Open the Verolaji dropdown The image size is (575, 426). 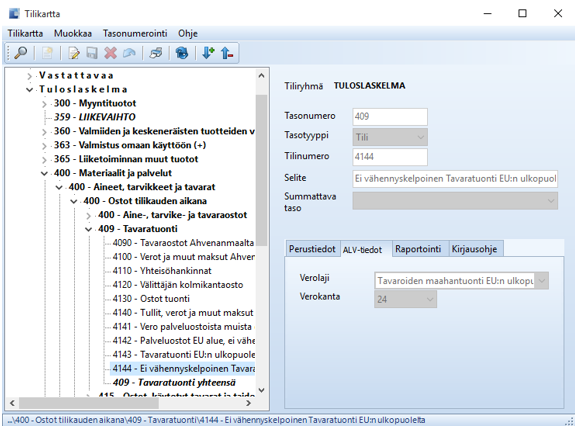tap(461, 281)
